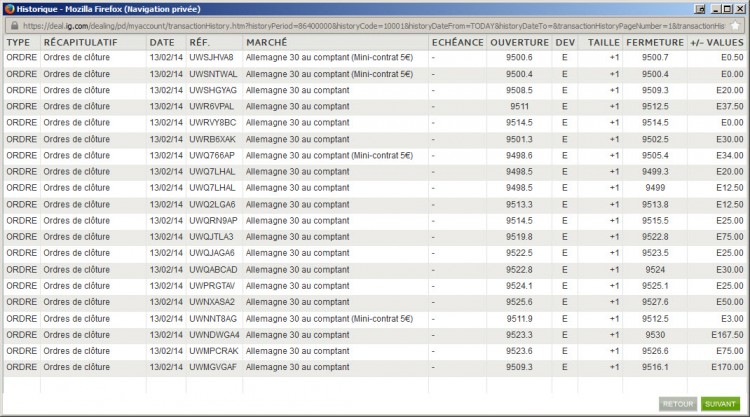Screen dimensions: 750x417
Task: Select reference UWRVY8BC
Action: click(213, 122)
